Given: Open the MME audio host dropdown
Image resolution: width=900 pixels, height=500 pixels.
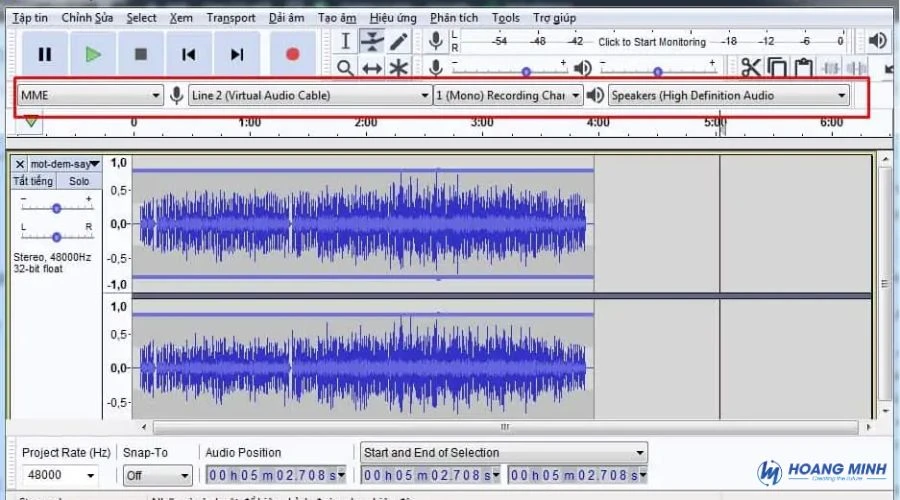Looking at the screenshot, I should [90, 95].
